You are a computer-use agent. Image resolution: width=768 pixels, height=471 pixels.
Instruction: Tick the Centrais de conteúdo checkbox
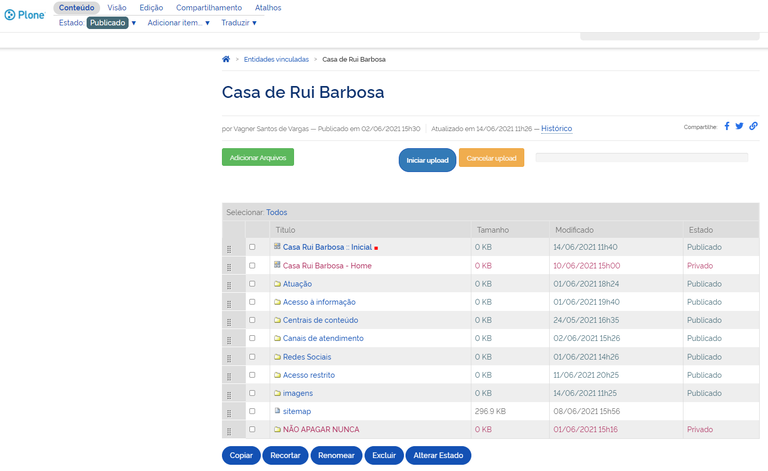click(x=252, y=320)
